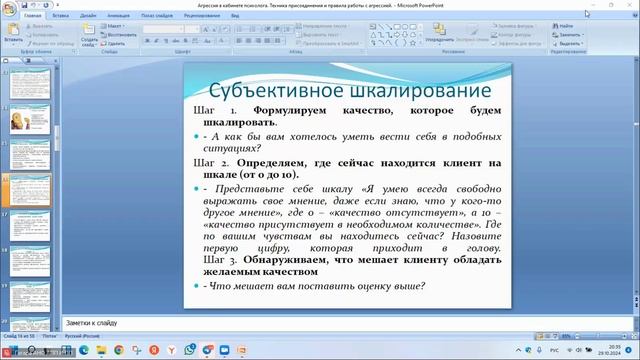
Task: Click Restore (Восстановить) slide command
Action: [118, 35]
